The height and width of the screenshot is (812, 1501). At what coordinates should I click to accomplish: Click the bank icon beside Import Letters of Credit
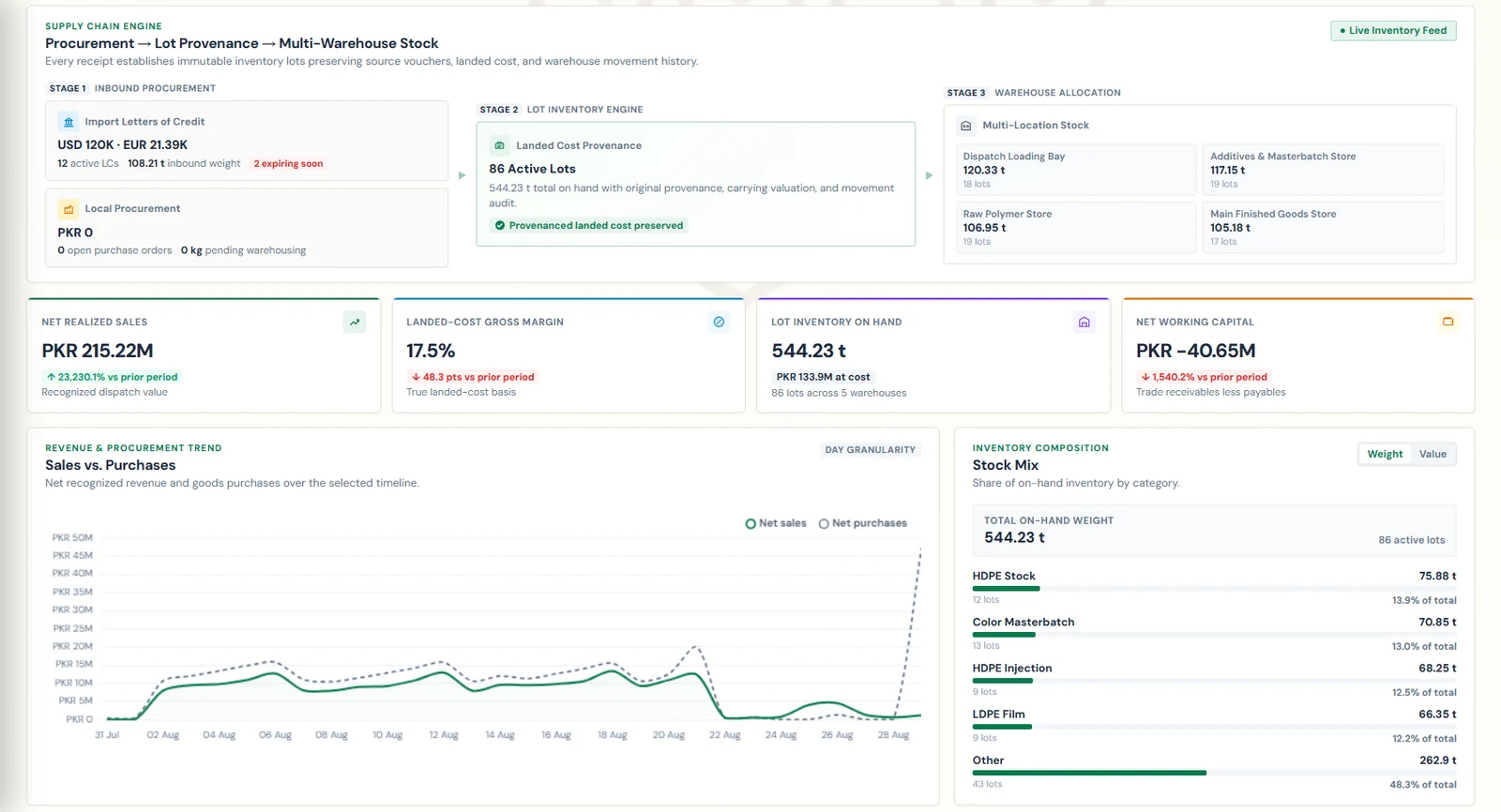pos(68,122)
